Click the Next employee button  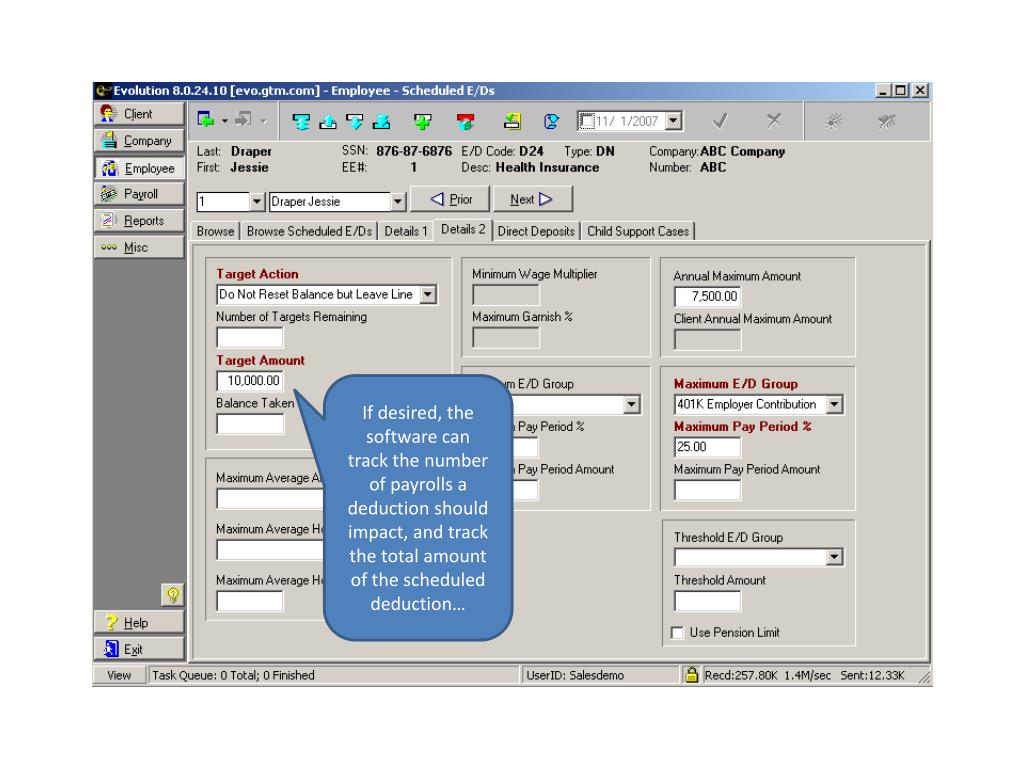point(532,199)
